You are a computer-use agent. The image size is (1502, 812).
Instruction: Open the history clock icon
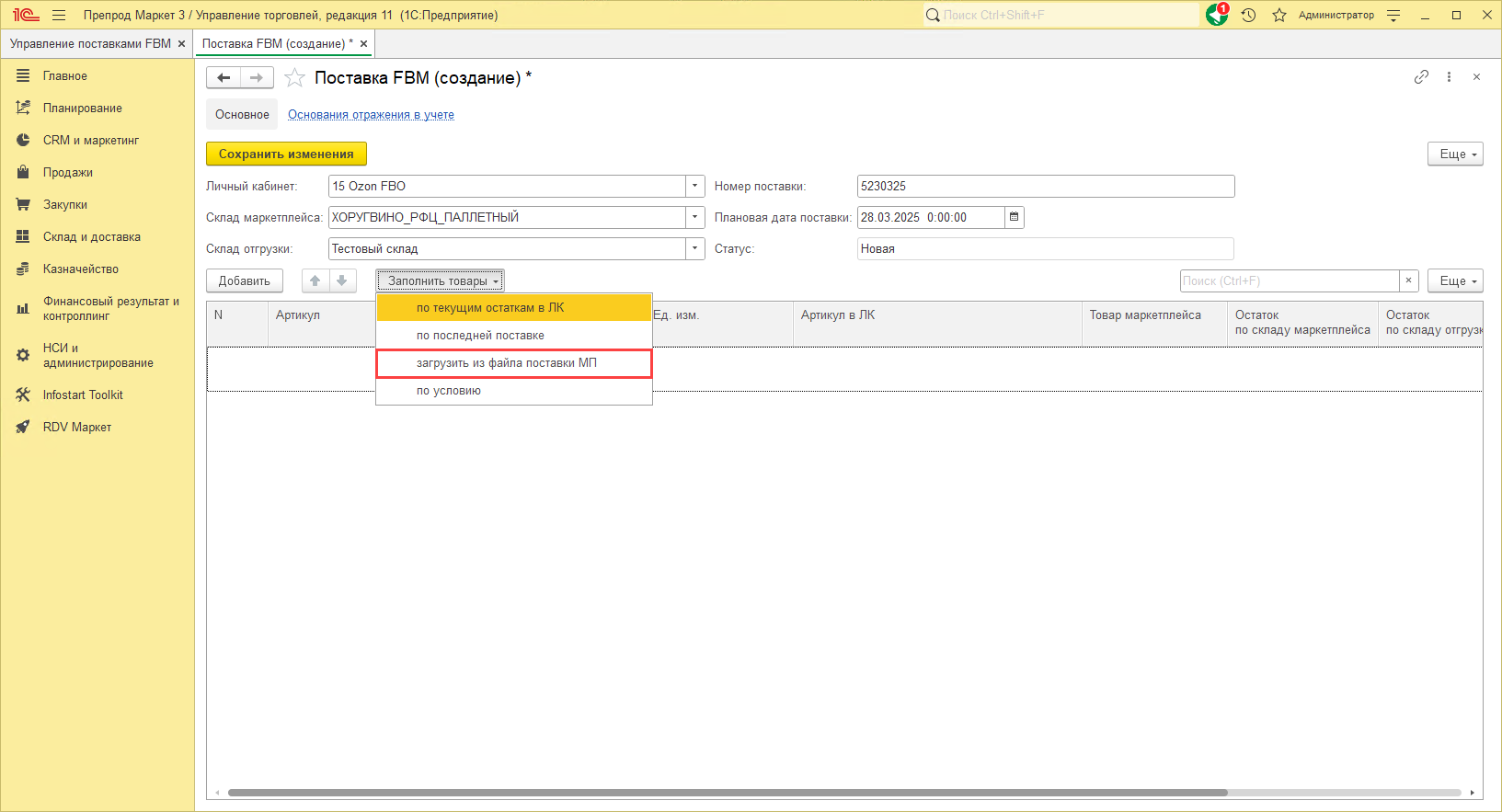1248,15
